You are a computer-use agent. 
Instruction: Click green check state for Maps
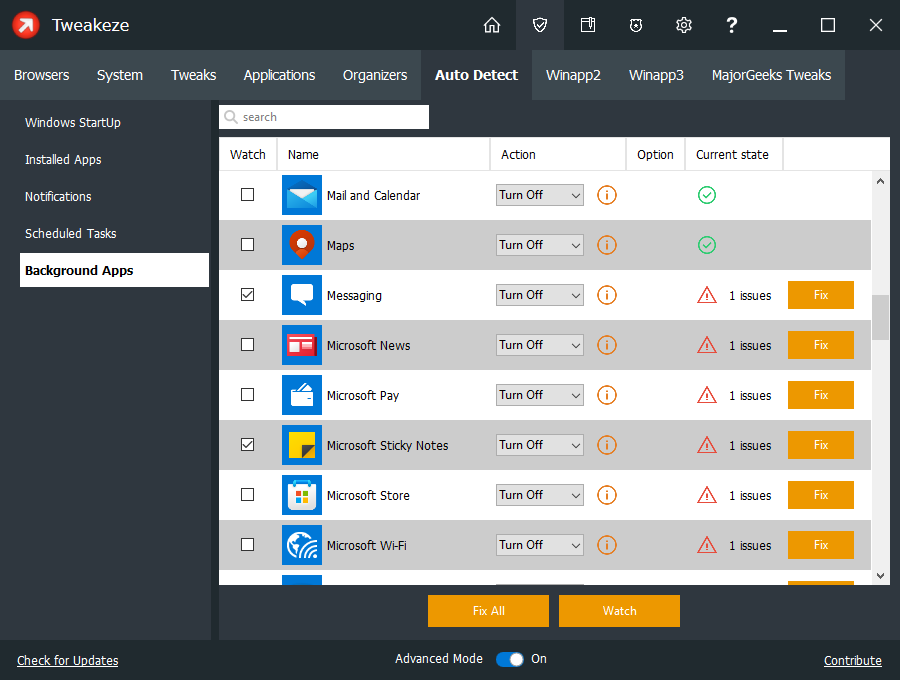(707, 245)
